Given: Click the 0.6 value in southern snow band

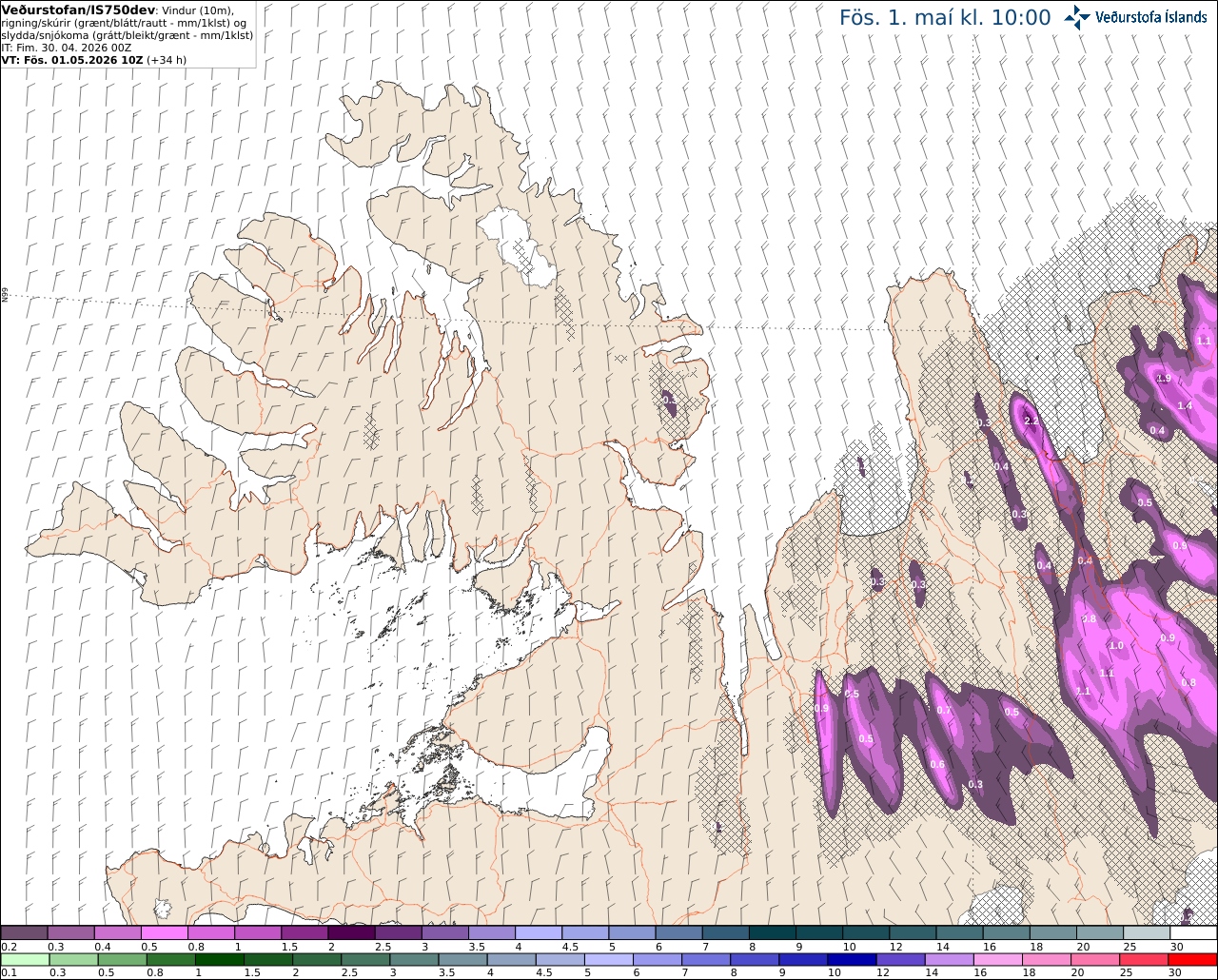Looking at the screenshot, I should pyautogui.click(x=937, y=764).
